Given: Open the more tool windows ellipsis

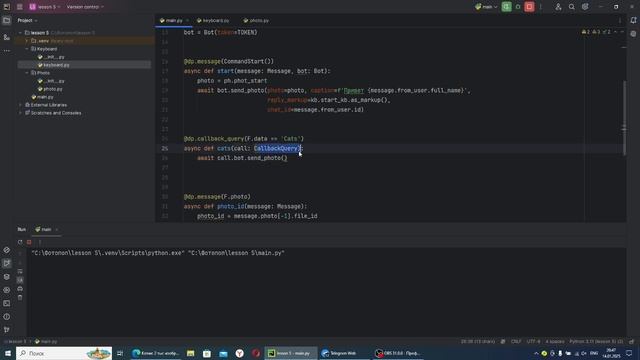Looking at the screenshot, I should (x=7, y=51).
